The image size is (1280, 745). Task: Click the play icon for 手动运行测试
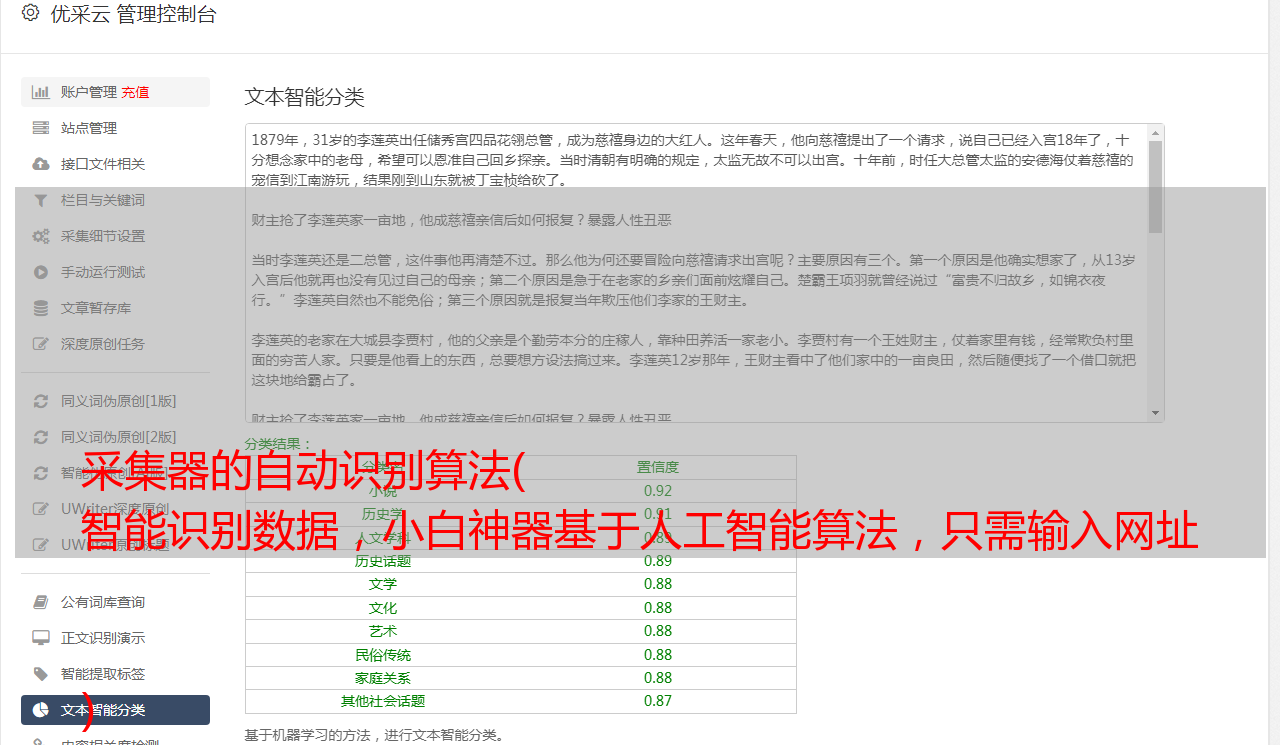pos(41,272)
